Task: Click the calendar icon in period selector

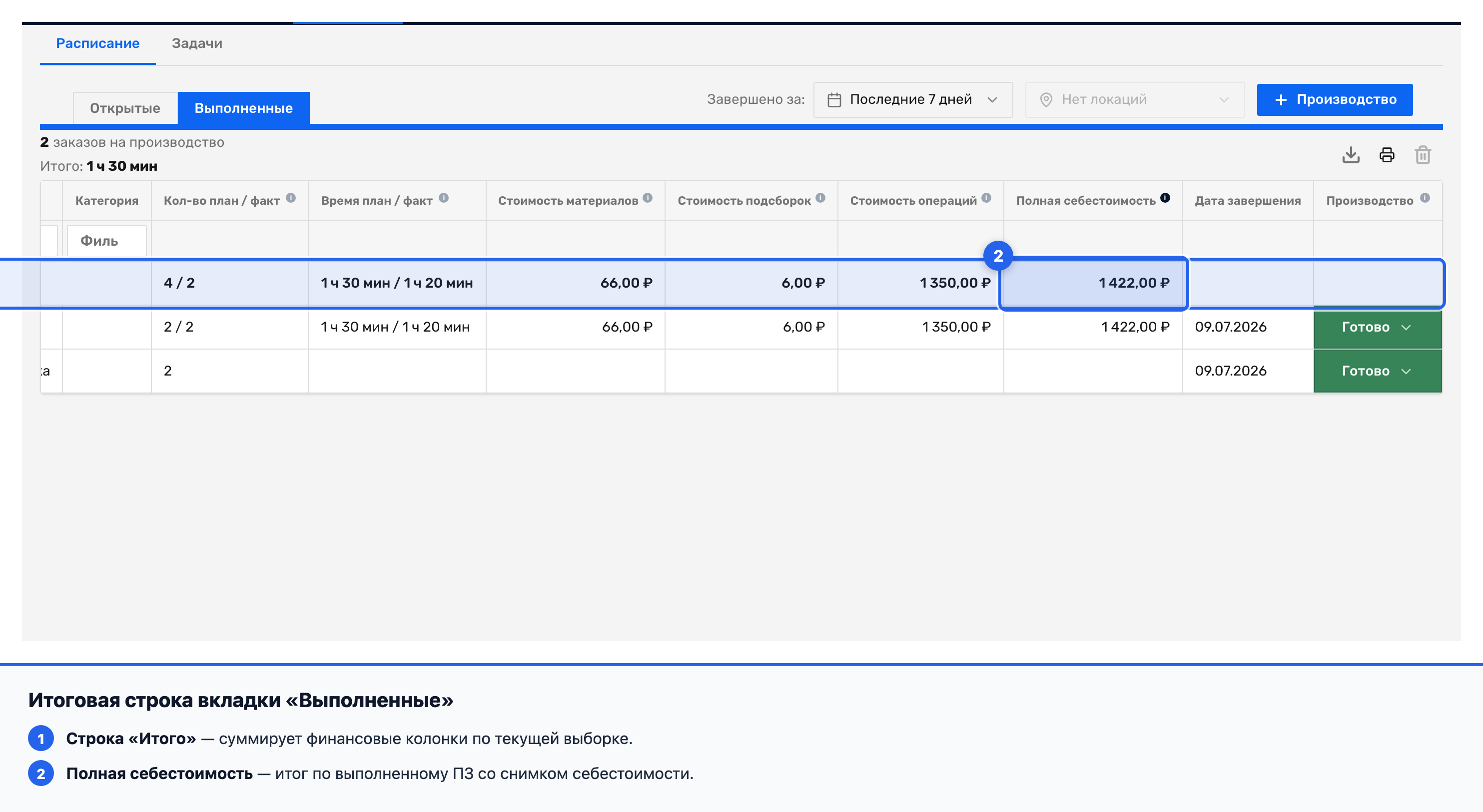Action: (x=834, y=99)
